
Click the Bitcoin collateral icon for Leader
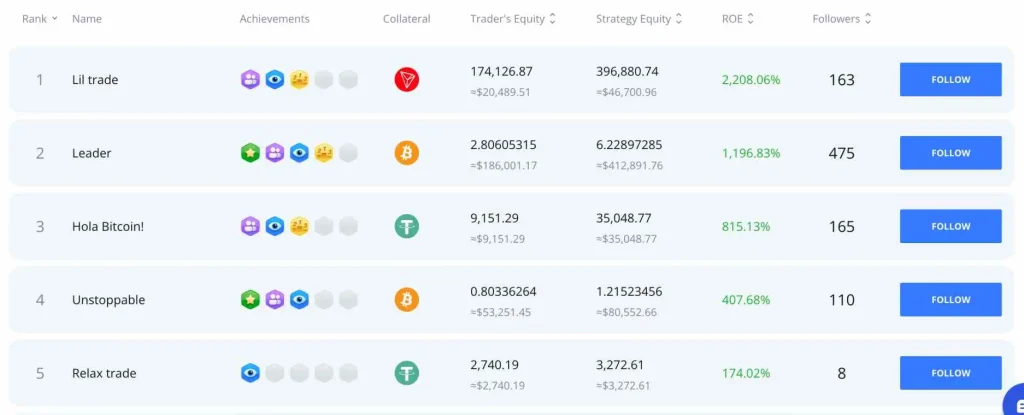pyautogui.click(x=406, y=153)
